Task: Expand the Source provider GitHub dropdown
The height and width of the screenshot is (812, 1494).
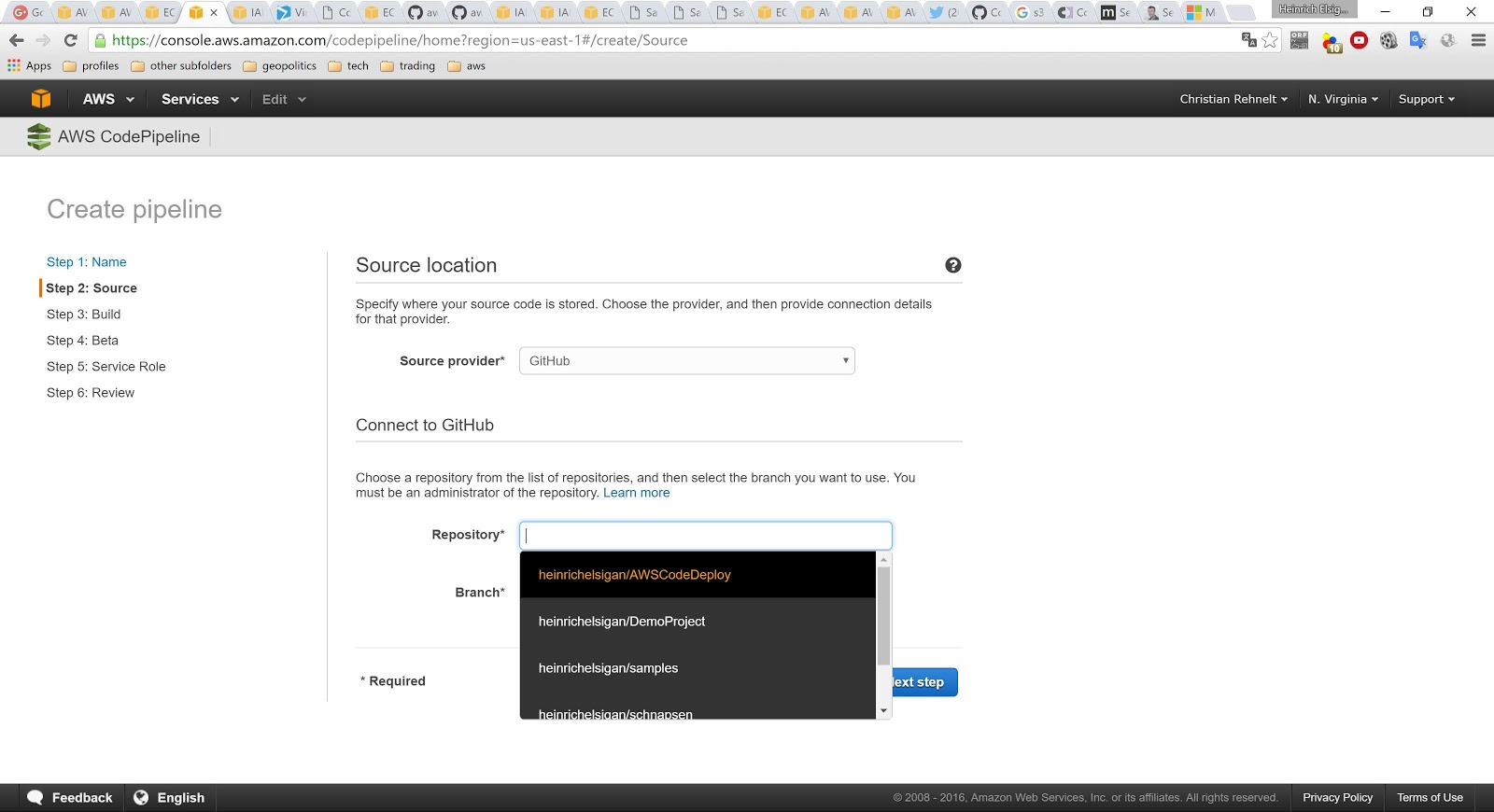Action: [x=687, y=361]
